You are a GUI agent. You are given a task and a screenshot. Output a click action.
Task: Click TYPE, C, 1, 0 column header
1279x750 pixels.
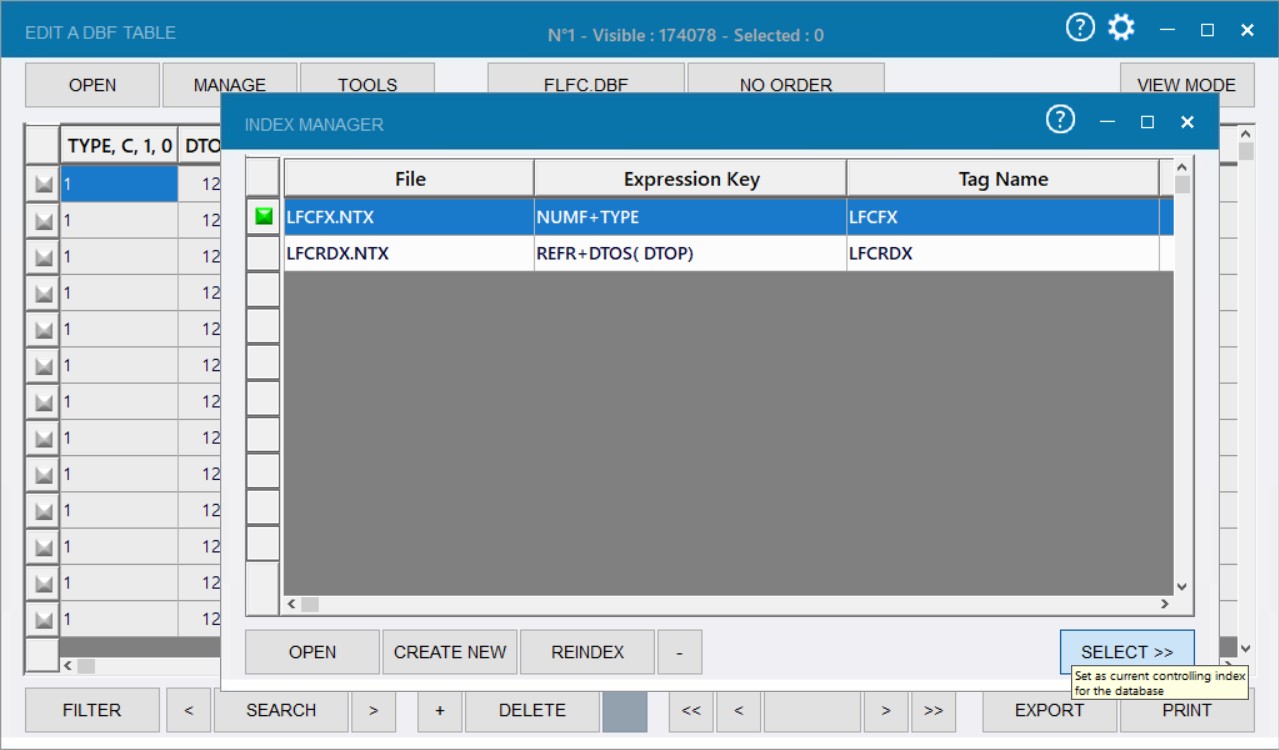click(x=119, y=146)
